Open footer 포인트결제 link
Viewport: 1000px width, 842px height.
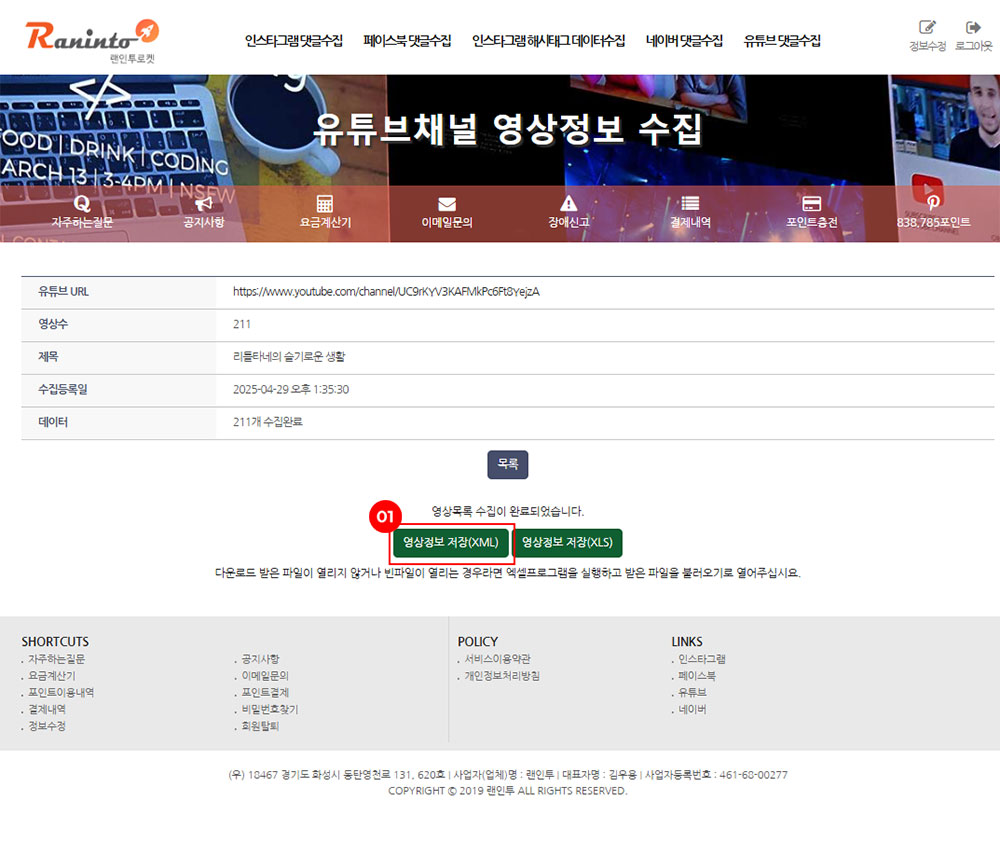[x=265, y=692]
